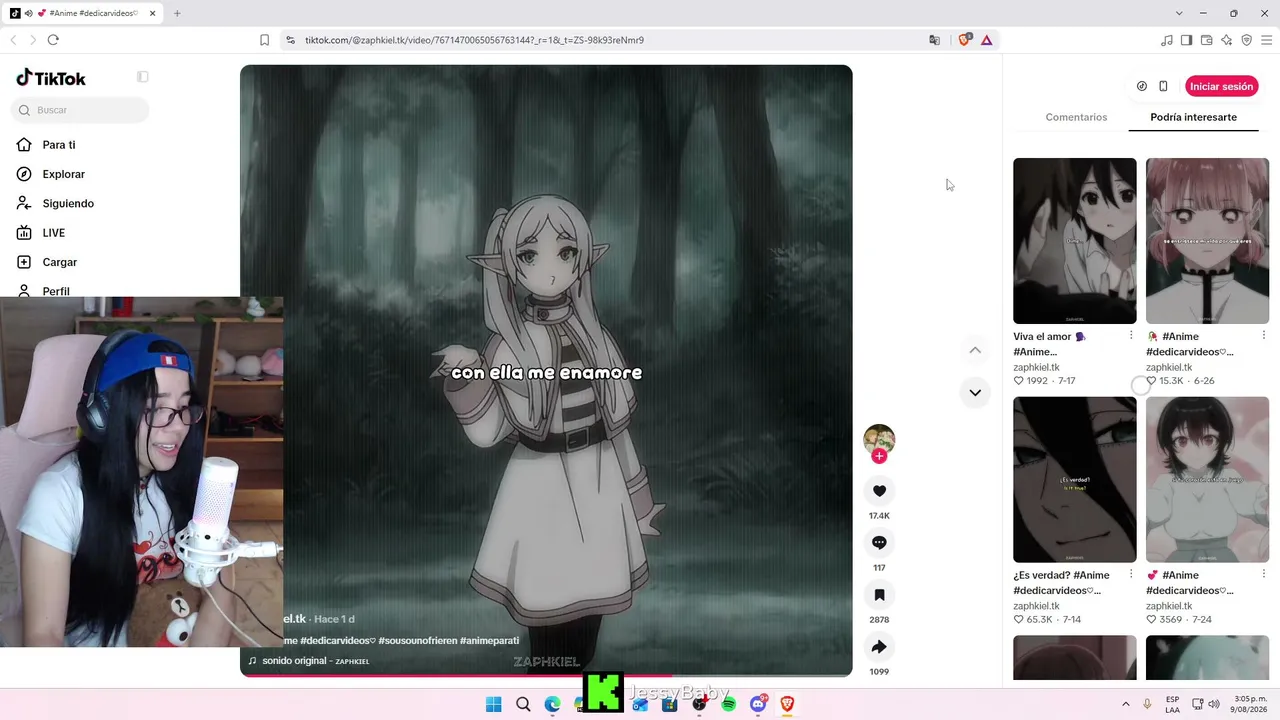Viewport: 1280px width, 720px height.
Task: Go to the previous video with up chevron
Action: pyautogui.click(x=975, y=350)
